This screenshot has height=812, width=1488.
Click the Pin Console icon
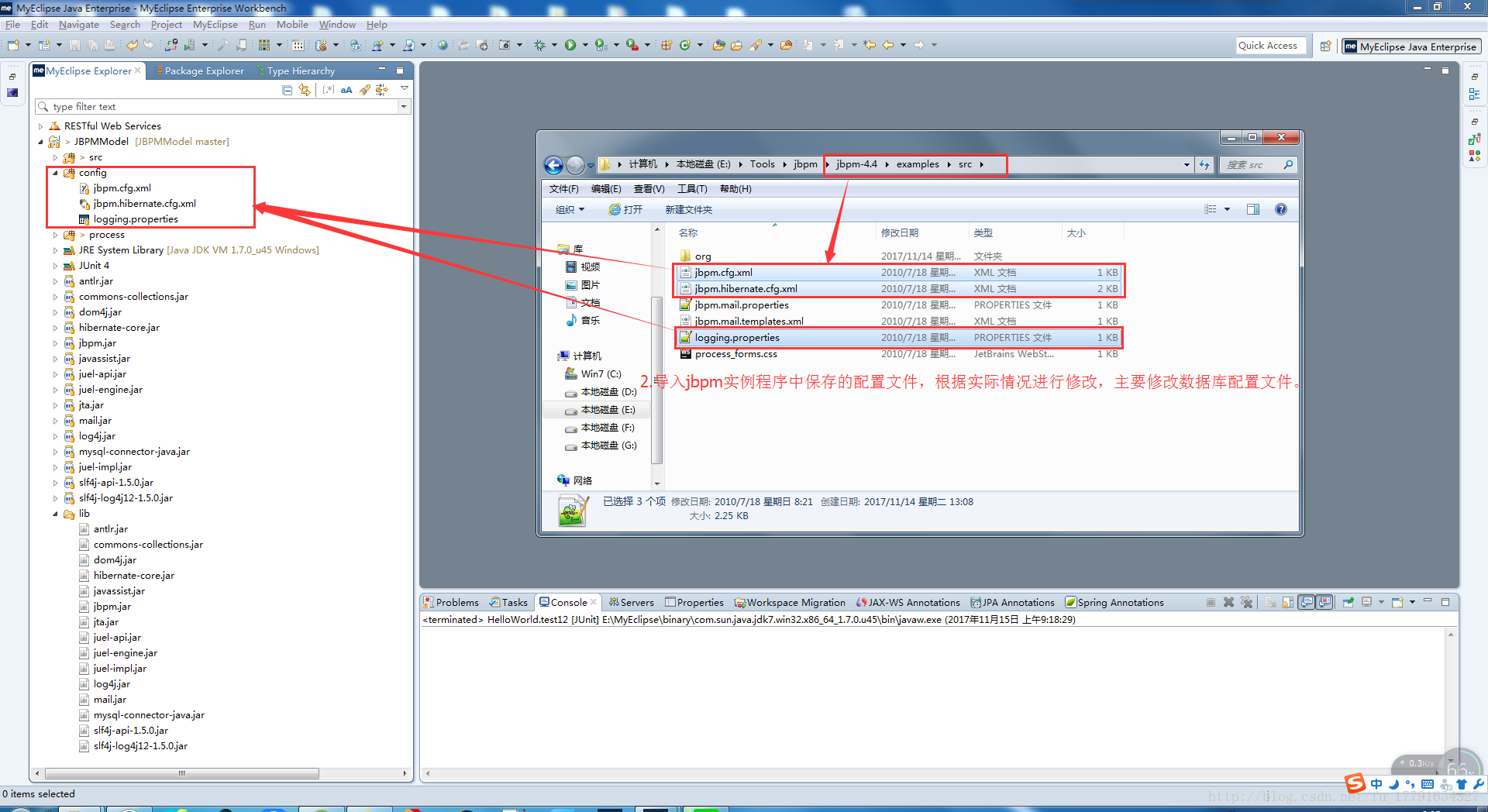point(1348,602)
